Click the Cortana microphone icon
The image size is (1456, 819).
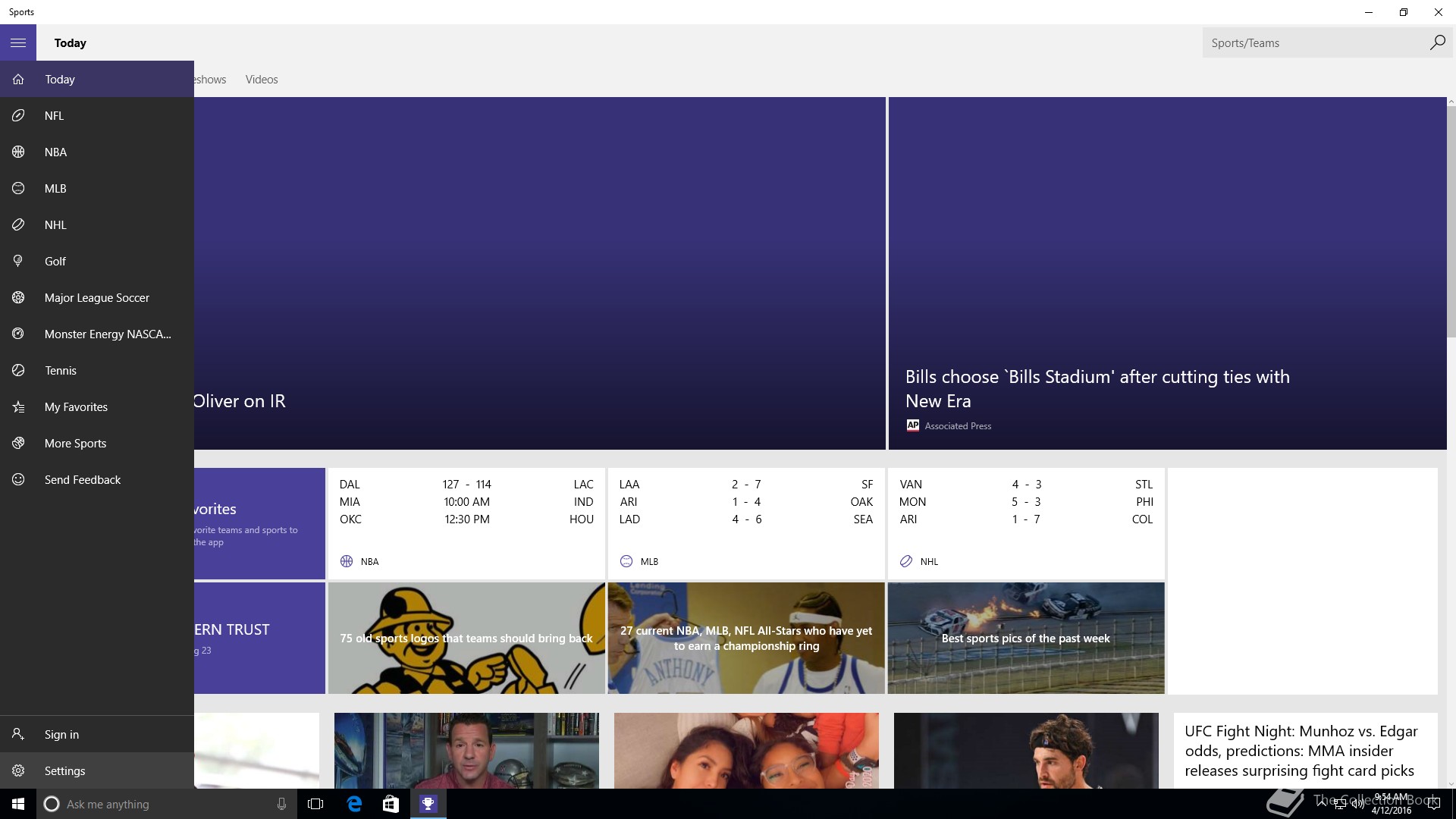click(x=281, y=804)
